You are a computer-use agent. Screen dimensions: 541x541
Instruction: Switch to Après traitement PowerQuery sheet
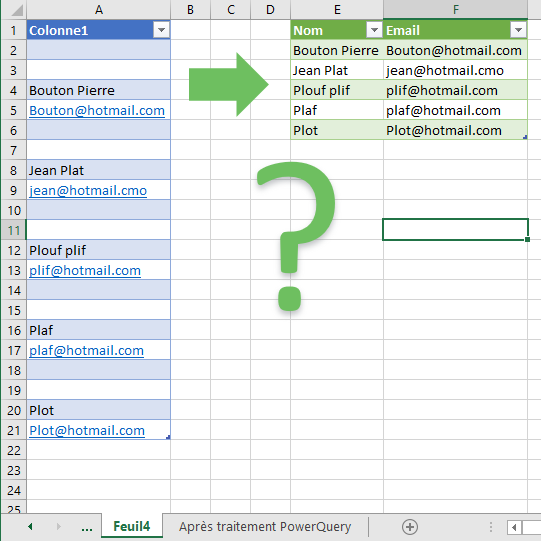pos(265,527)
